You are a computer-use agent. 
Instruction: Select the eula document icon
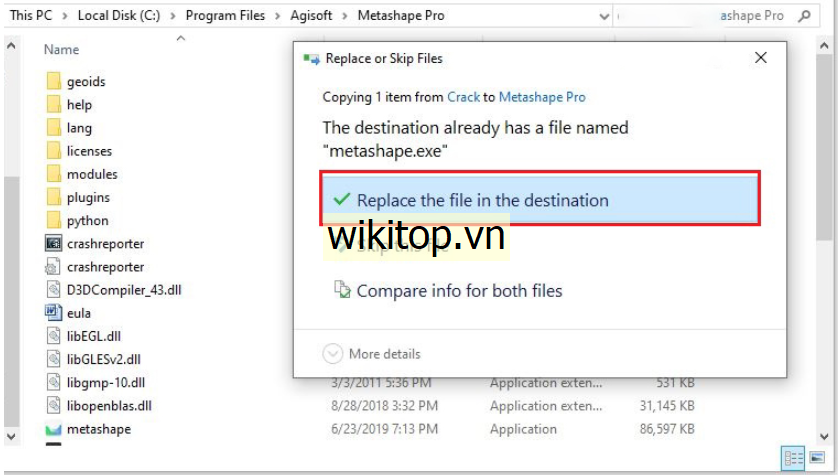coord(54,313)
